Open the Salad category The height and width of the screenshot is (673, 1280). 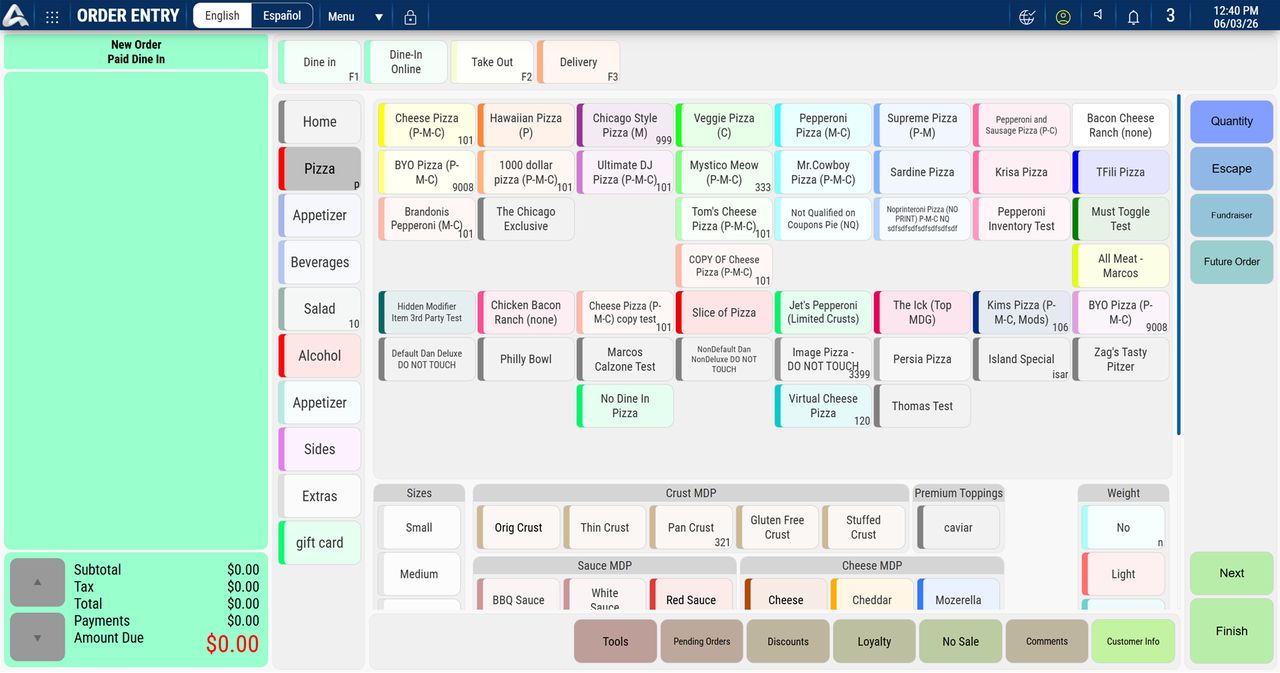pos(319,309)
